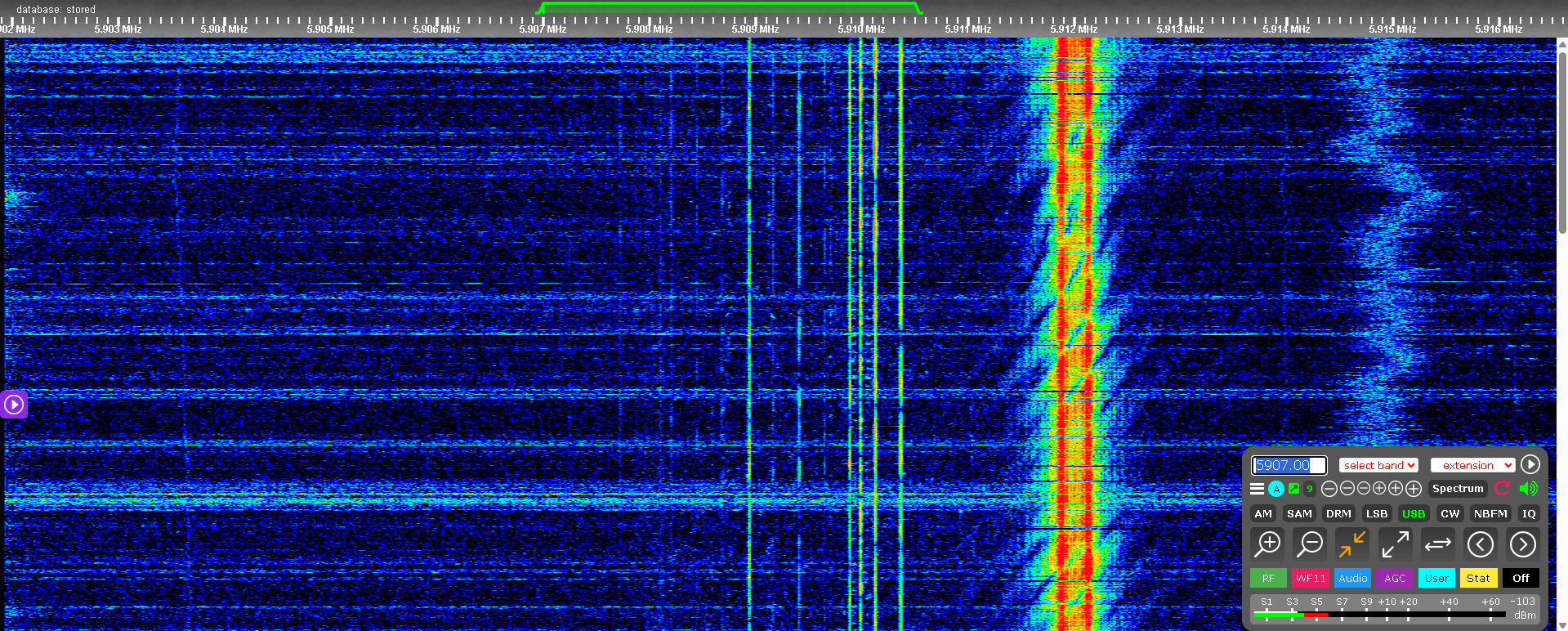Click the 5.916 MHz frequency scale label

pyautogui.click(x=1499, y=29)
